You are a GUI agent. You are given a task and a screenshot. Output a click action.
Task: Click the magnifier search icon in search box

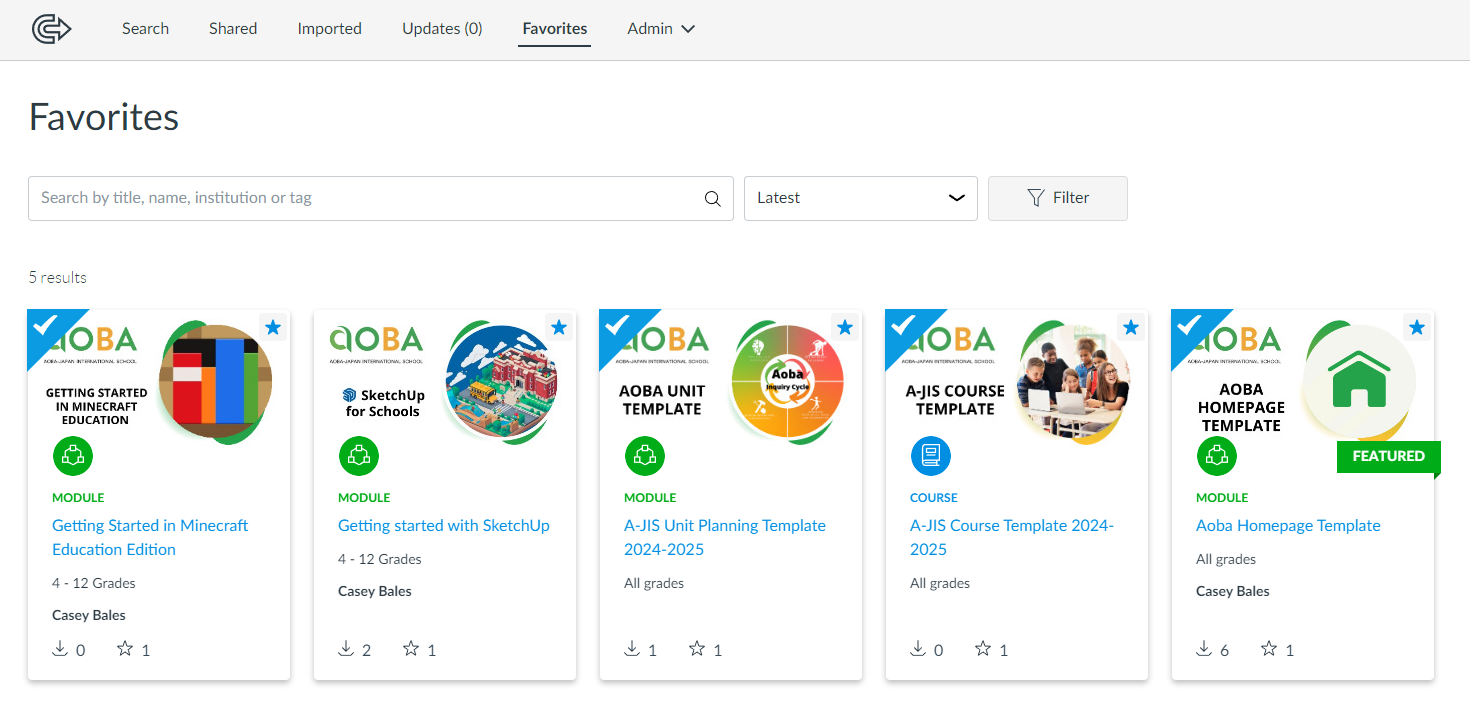pyautogui.click(x=712, y=199)
